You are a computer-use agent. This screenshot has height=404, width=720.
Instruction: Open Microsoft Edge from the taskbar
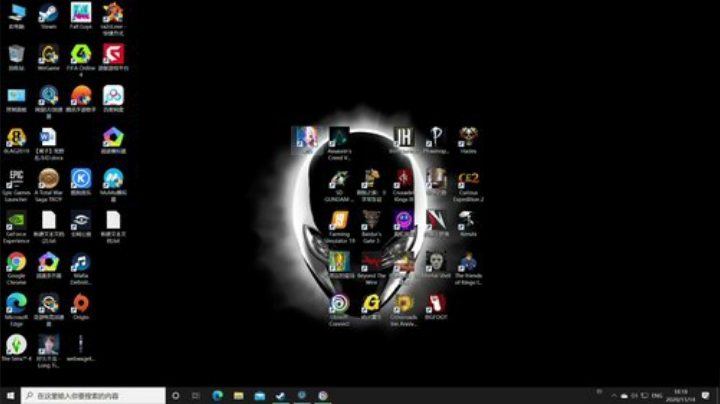217,395
